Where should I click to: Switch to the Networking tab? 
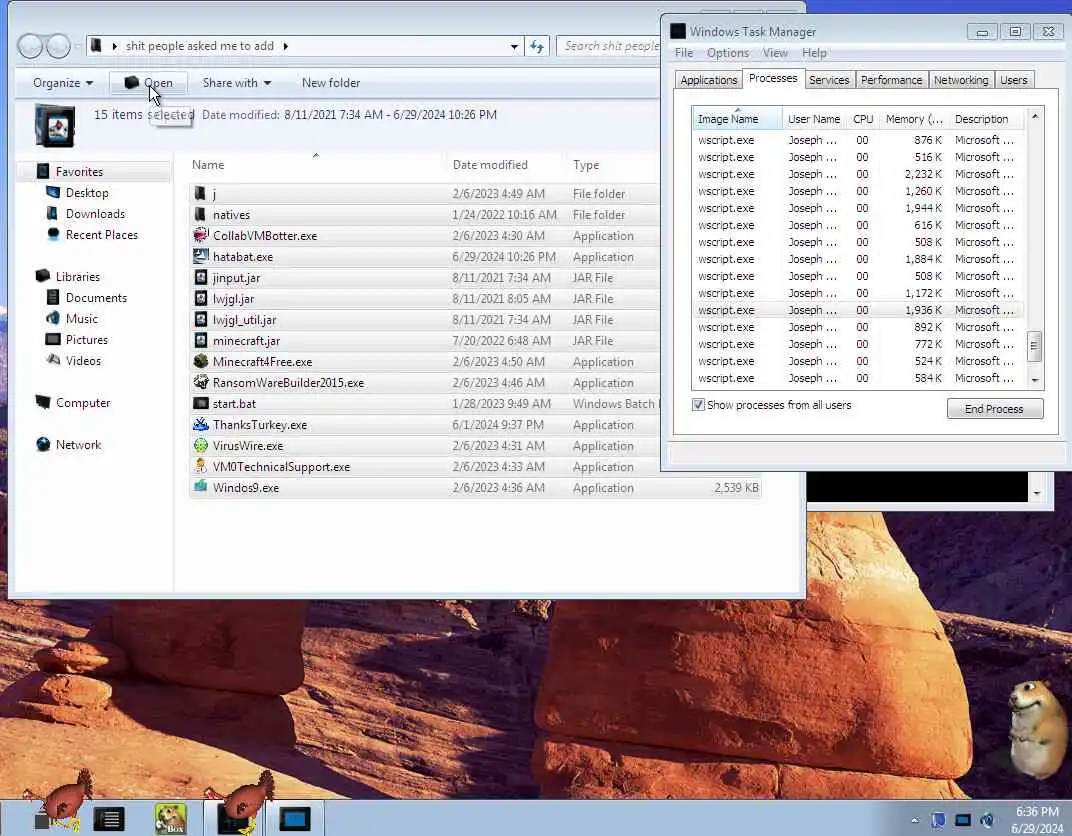(x=961, y=80)
